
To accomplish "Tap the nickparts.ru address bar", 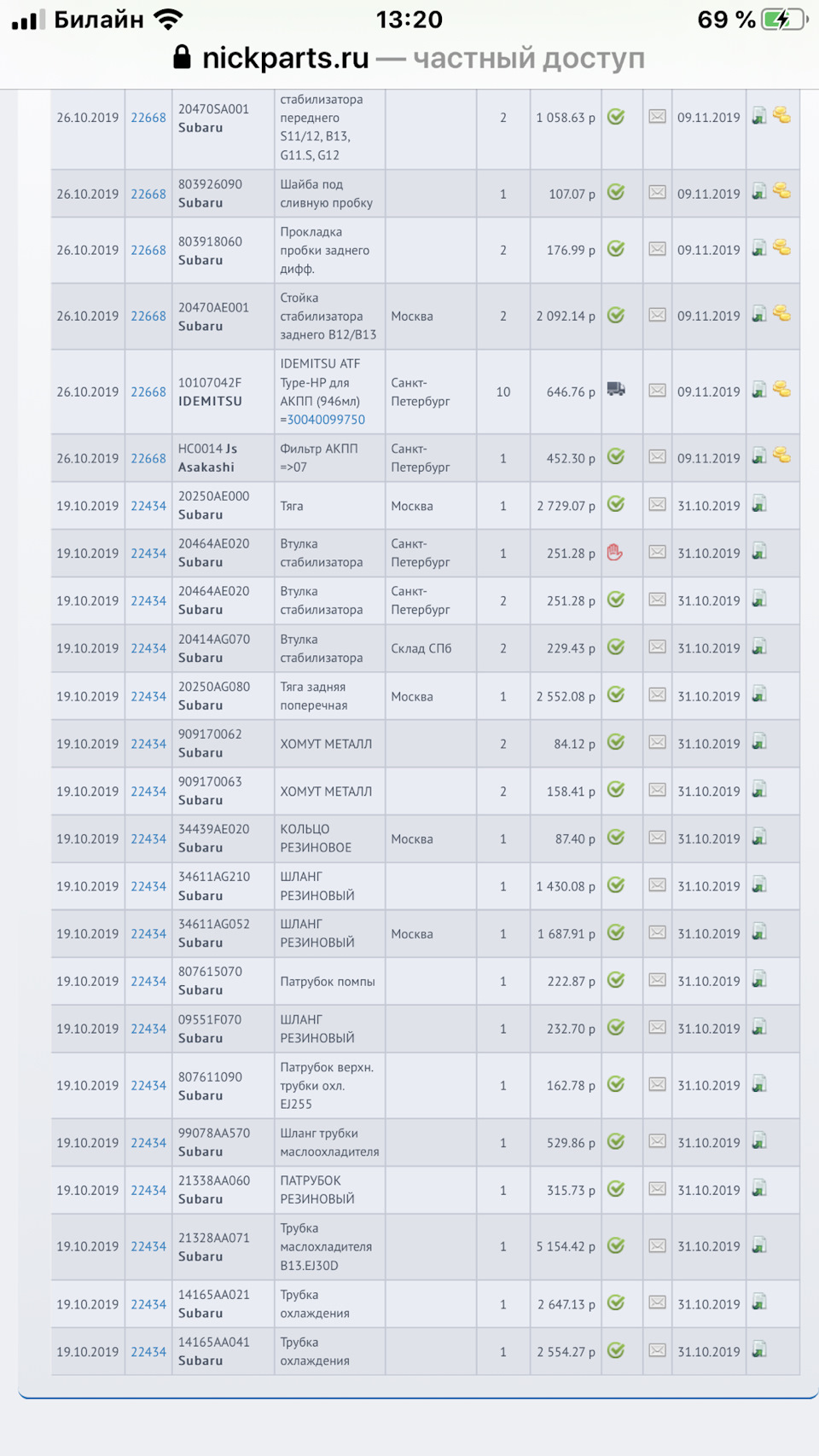I will 409,58.
